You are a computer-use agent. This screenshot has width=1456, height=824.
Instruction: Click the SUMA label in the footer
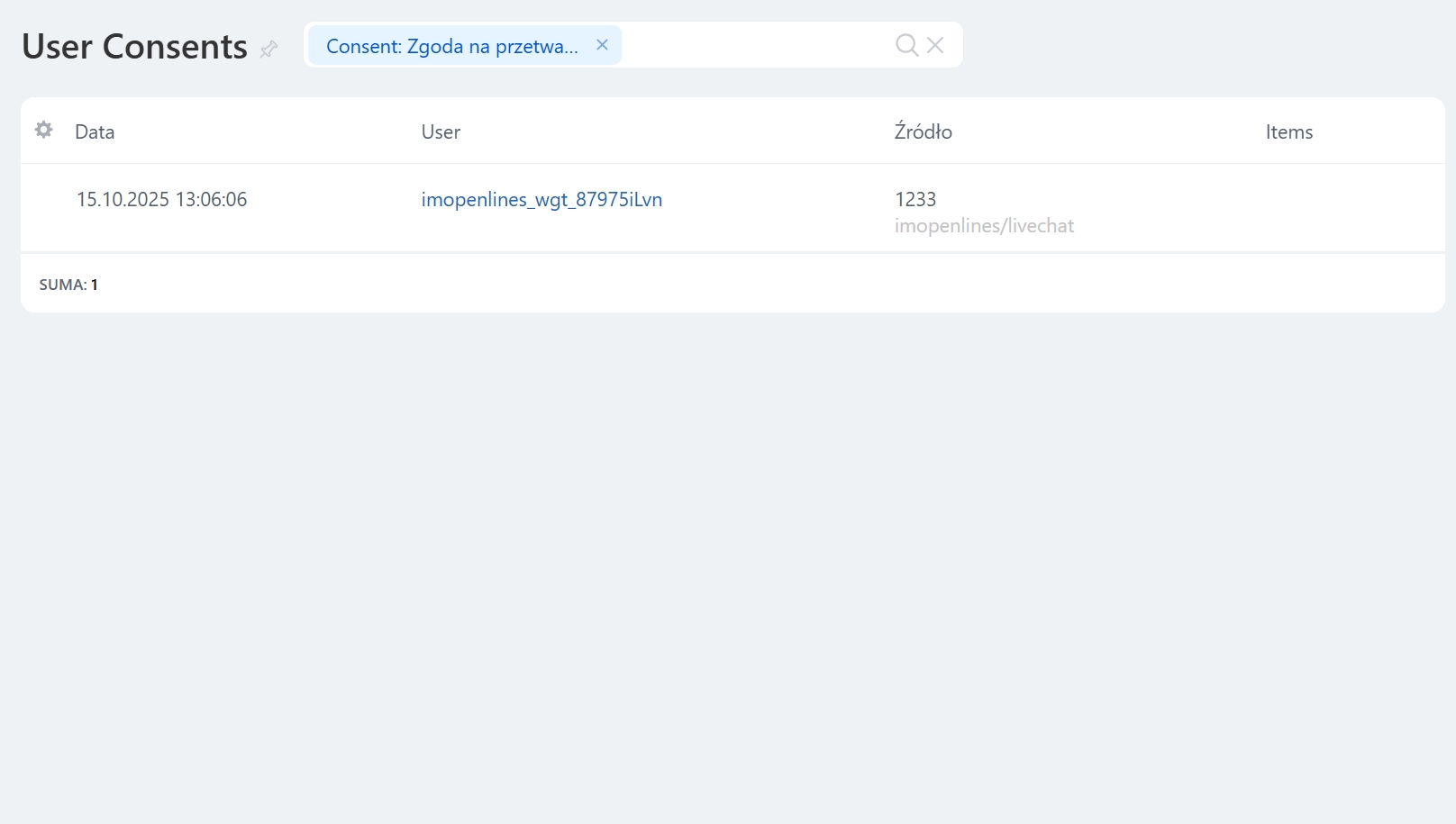click(x=62, y=285)
